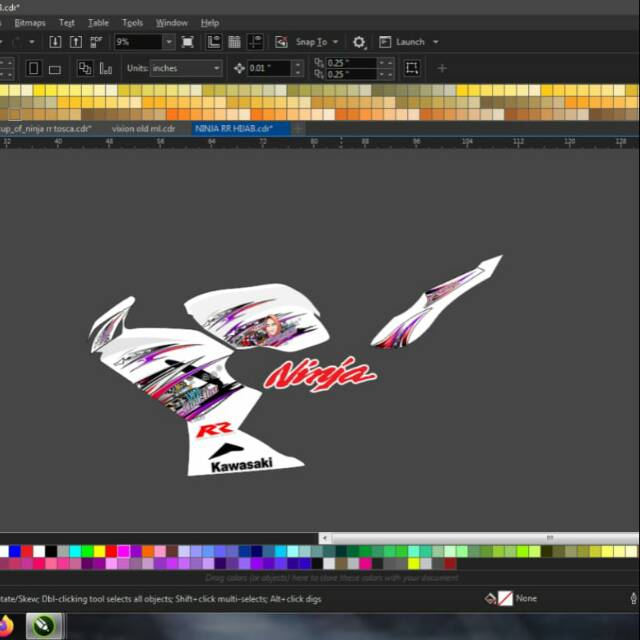Expand the zoom level dropdown arrow
Image resolution: width=640 pixels, height=640 pixels.
pos(169,42)
